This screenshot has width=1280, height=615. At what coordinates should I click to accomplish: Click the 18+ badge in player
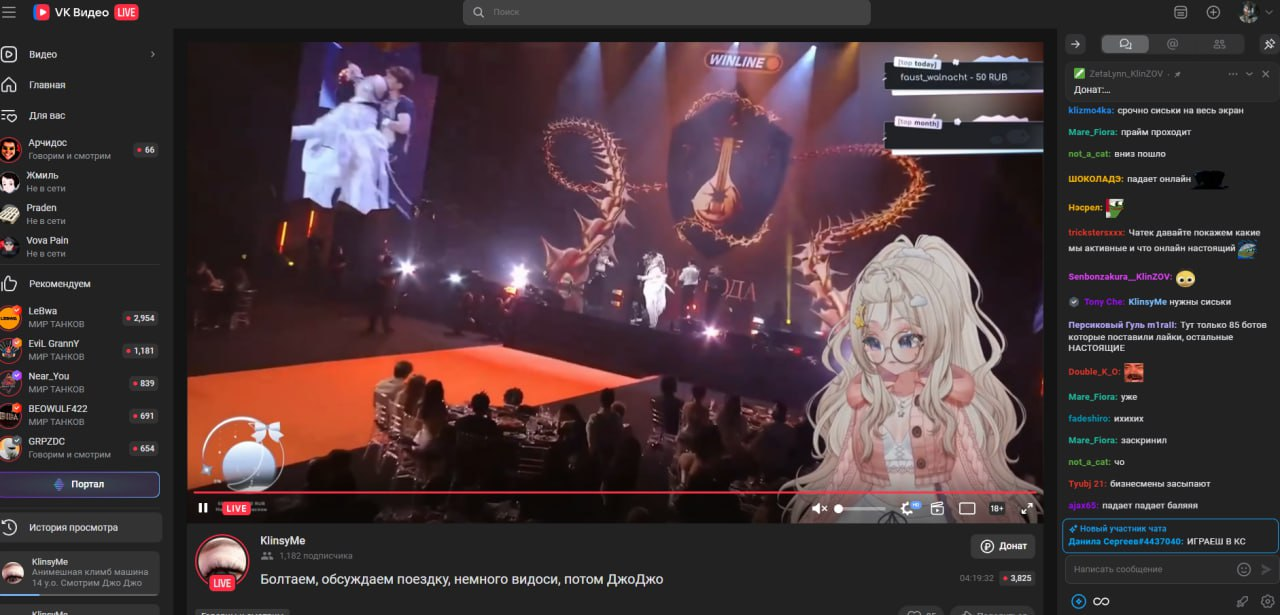[x=997, y=508]
